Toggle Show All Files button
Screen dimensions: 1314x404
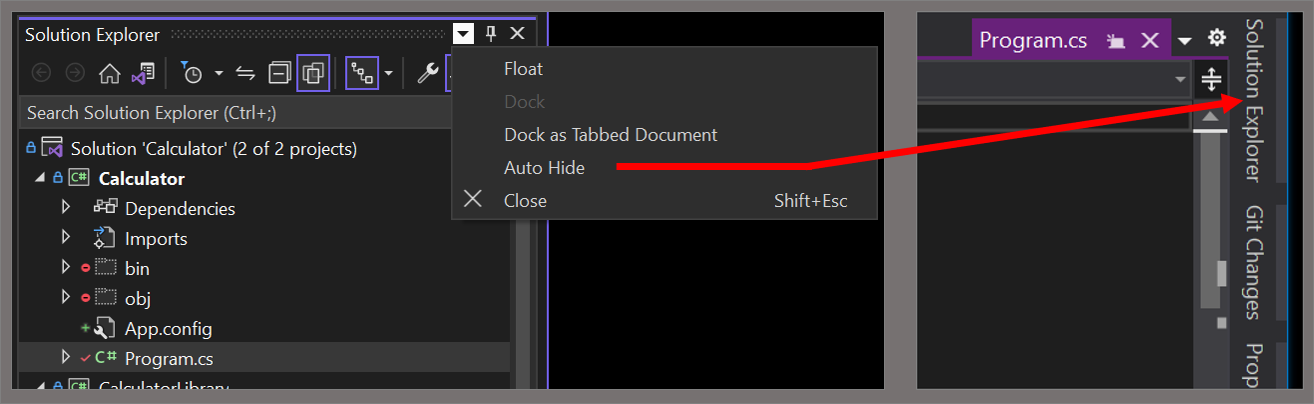tap(314, 73)
